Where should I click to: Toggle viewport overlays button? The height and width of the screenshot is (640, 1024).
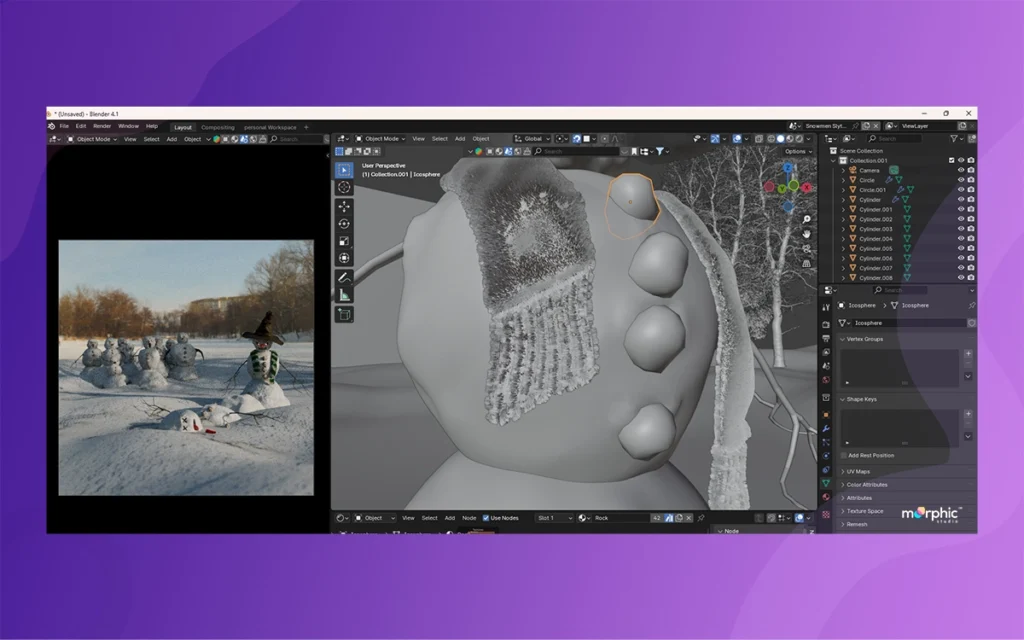(737, 138)
